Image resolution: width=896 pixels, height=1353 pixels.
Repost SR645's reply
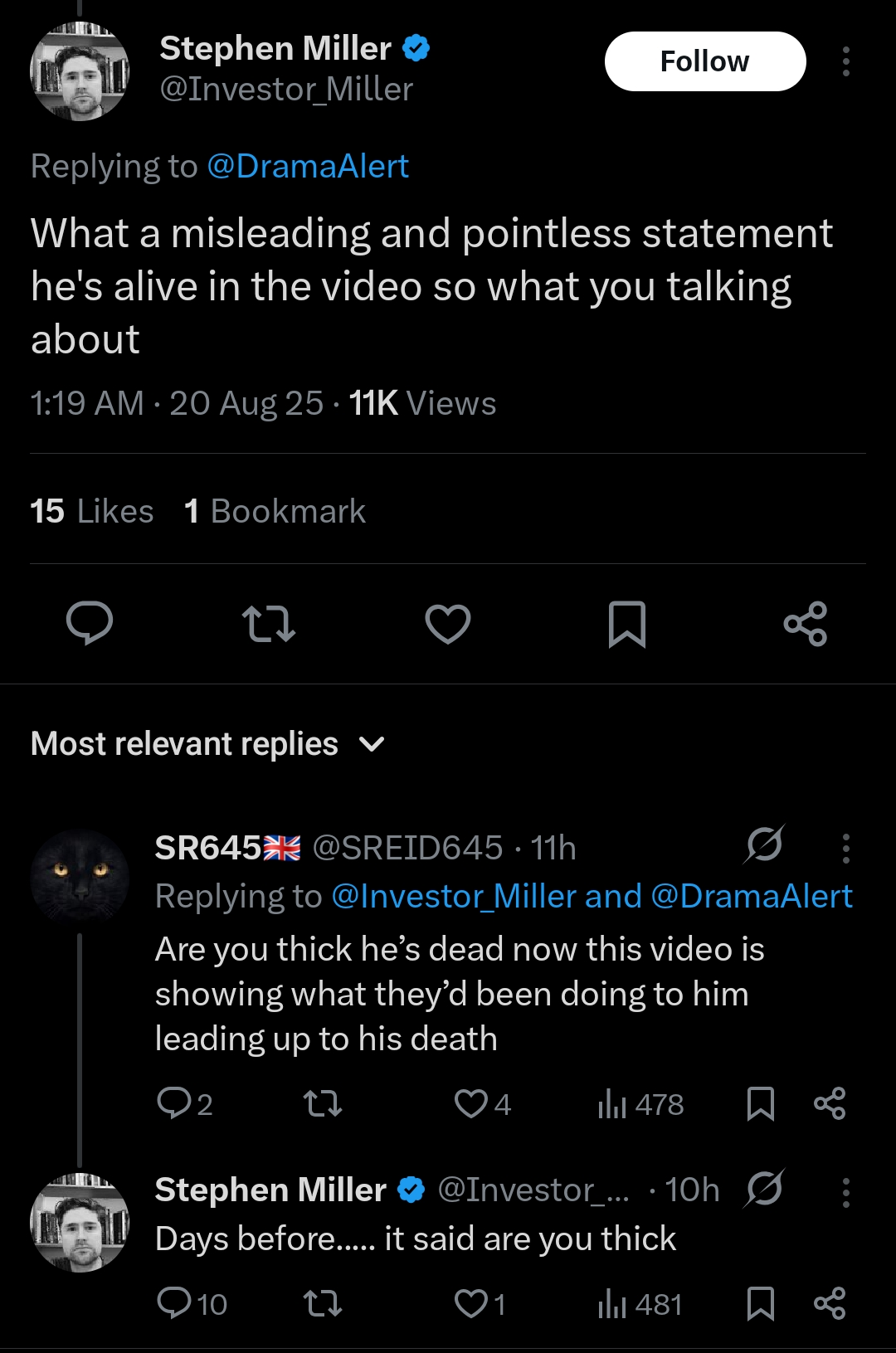coord(322,1103)
